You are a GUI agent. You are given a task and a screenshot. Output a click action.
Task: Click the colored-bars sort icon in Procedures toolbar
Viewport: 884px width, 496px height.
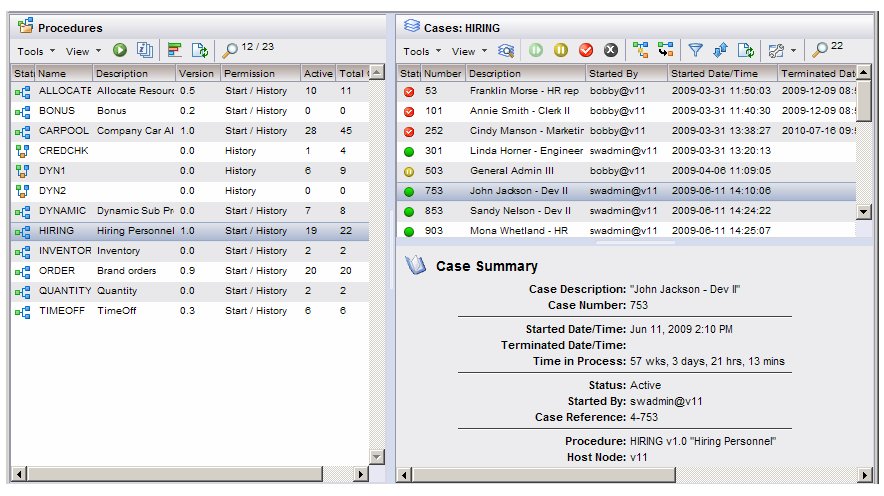174,50
